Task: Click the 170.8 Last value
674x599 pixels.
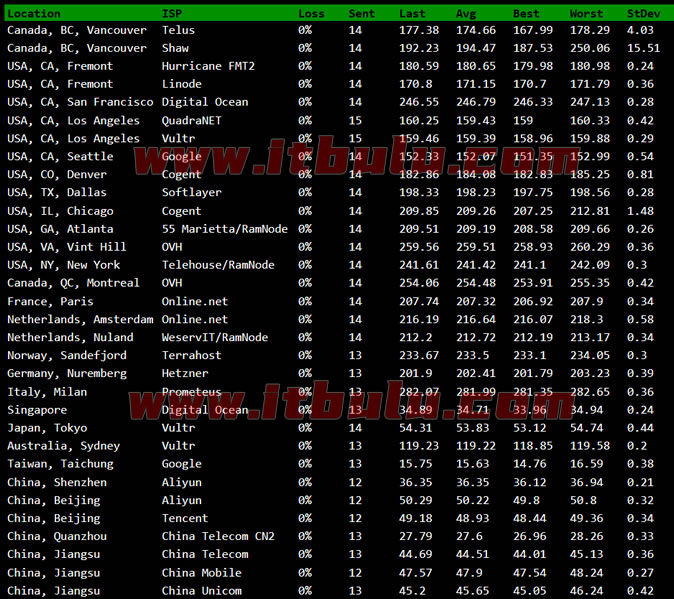Action: [416, 84]
